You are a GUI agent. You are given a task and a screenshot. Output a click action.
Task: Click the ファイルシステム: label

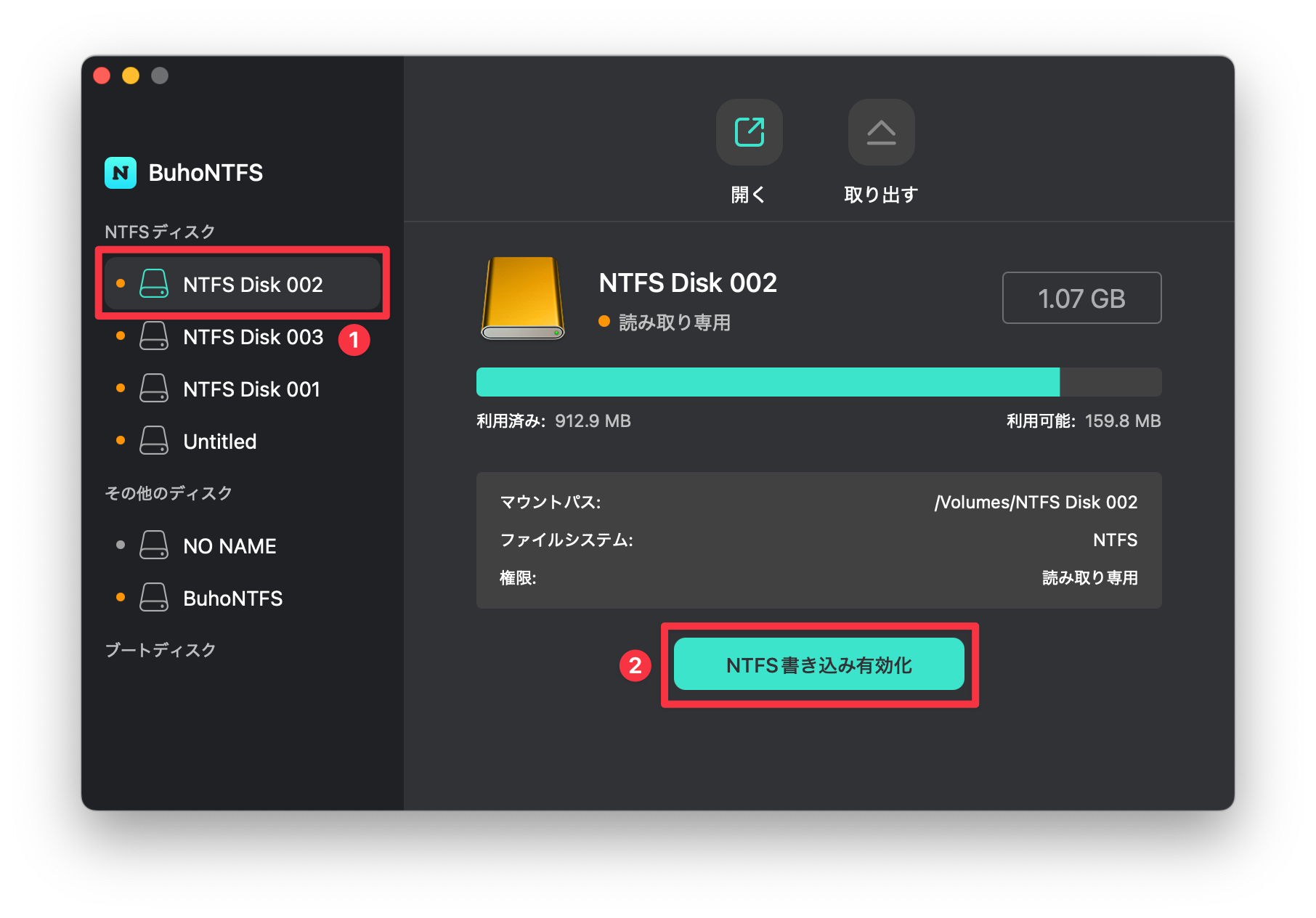(x=566, y=540)
